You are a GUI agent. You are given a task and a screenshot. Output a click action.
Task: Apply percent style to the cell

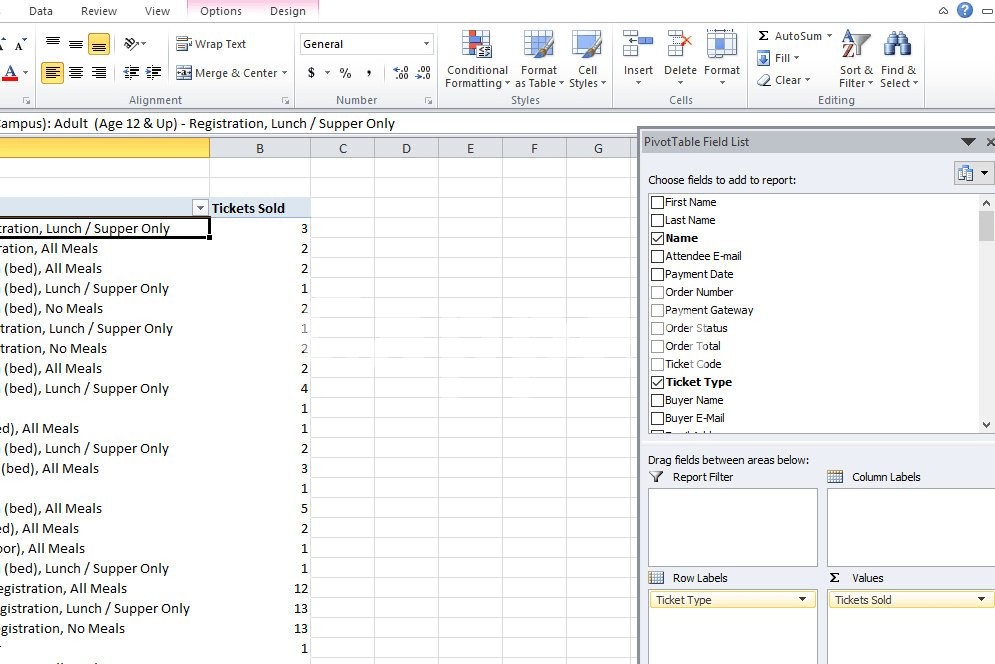pos(345,73)
